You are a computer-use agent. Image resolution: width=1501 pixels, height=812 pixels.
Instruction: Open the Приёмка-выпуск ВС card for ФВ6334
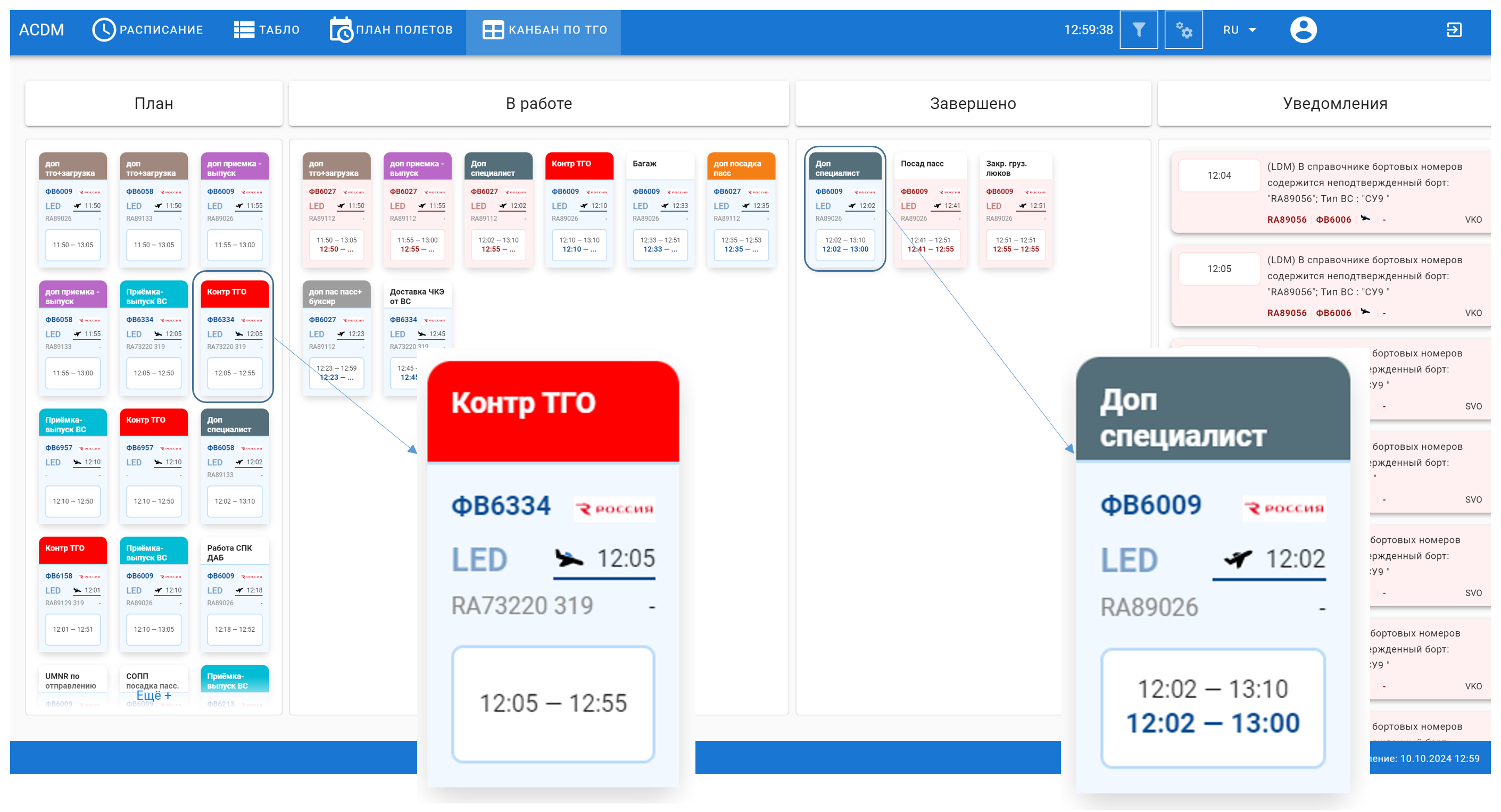pos(154,338)
